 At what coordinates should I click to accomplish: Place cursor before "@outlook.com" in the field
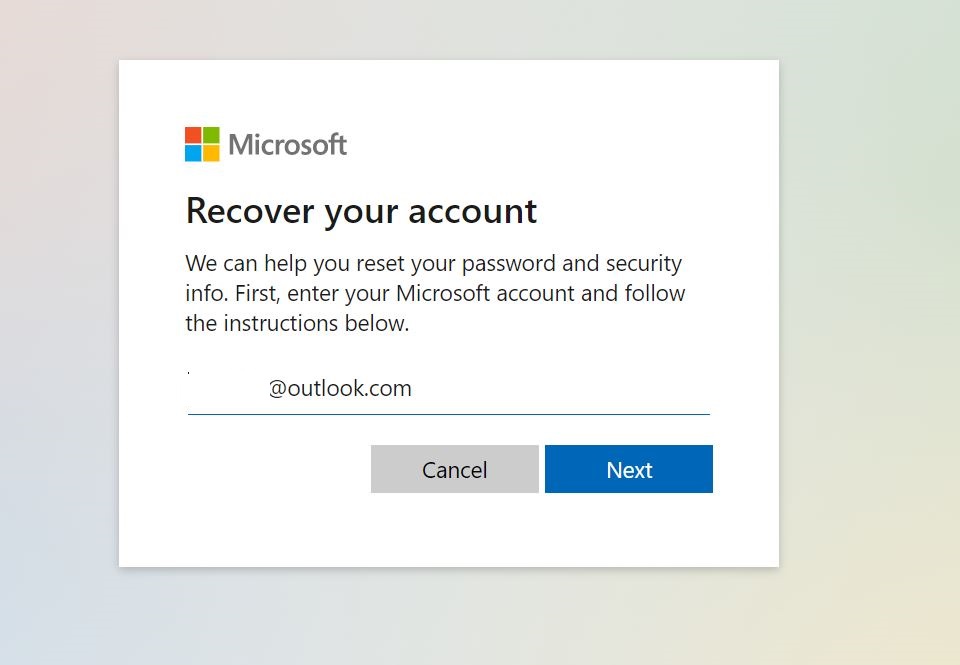tap(268, 388)
